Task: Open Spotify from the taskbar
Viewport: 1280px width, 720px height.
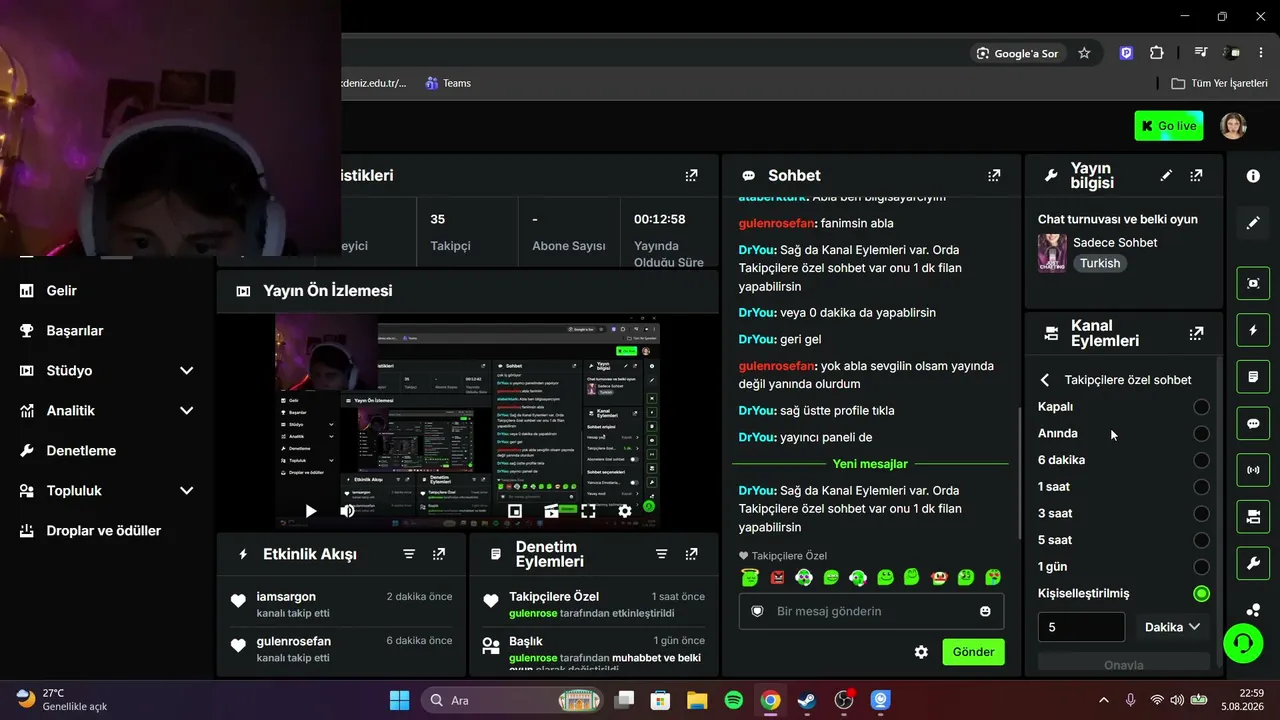Action: point(733,700)
